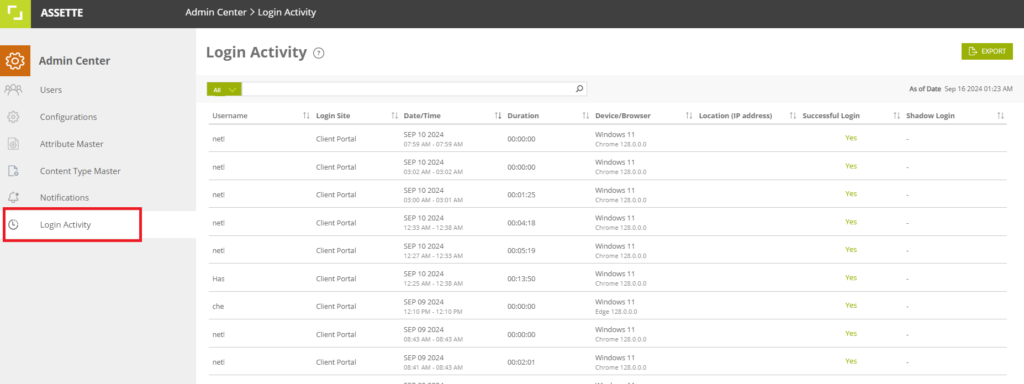The image size is (1024, 384).
Task: Click the Notifications bell icon
Action: point(13,197)
